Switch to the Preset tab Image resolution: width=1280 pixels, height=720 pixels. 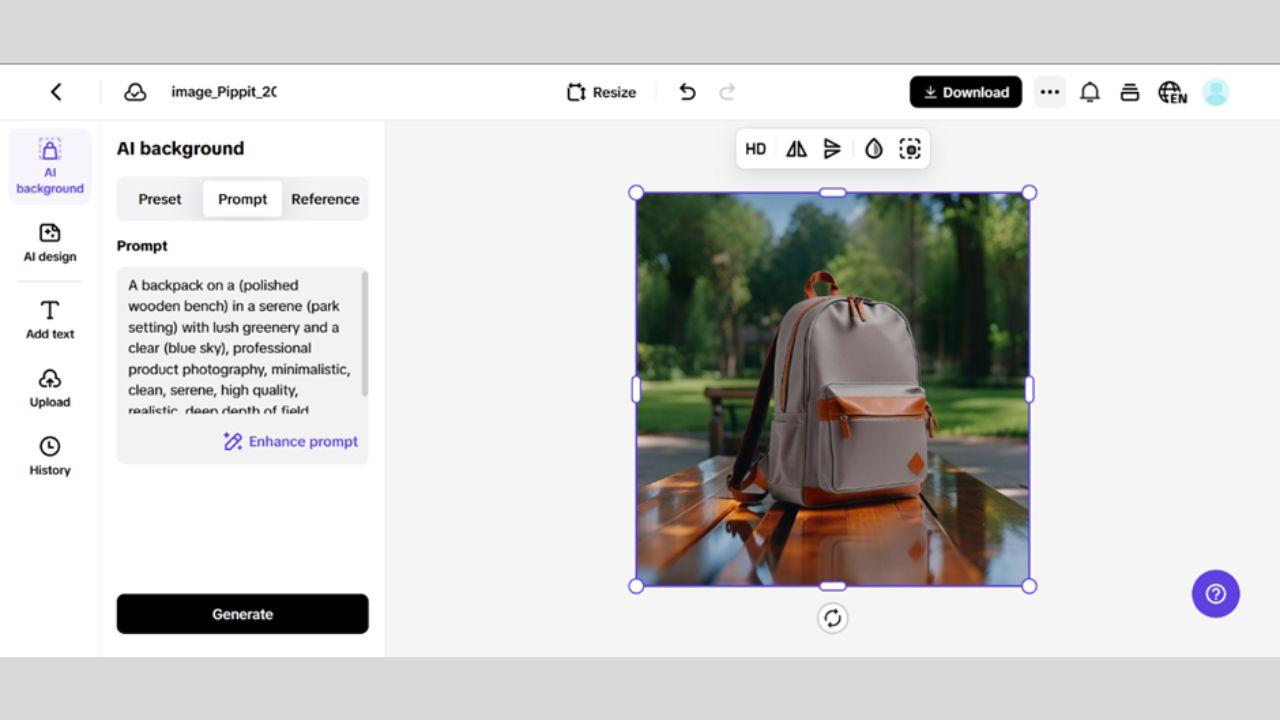[160, 199]
